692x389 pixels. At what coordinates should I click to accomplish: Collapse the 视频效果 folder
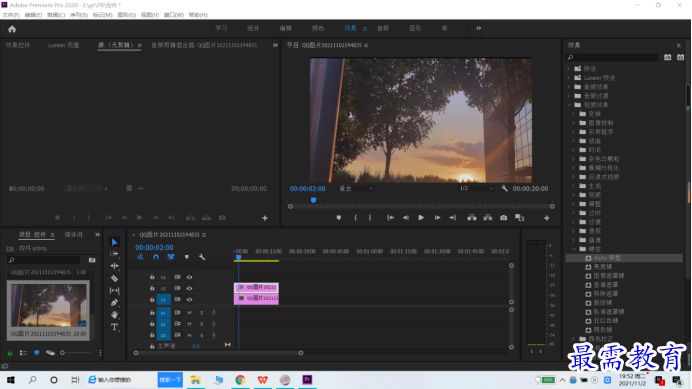[x=569, y=105]
